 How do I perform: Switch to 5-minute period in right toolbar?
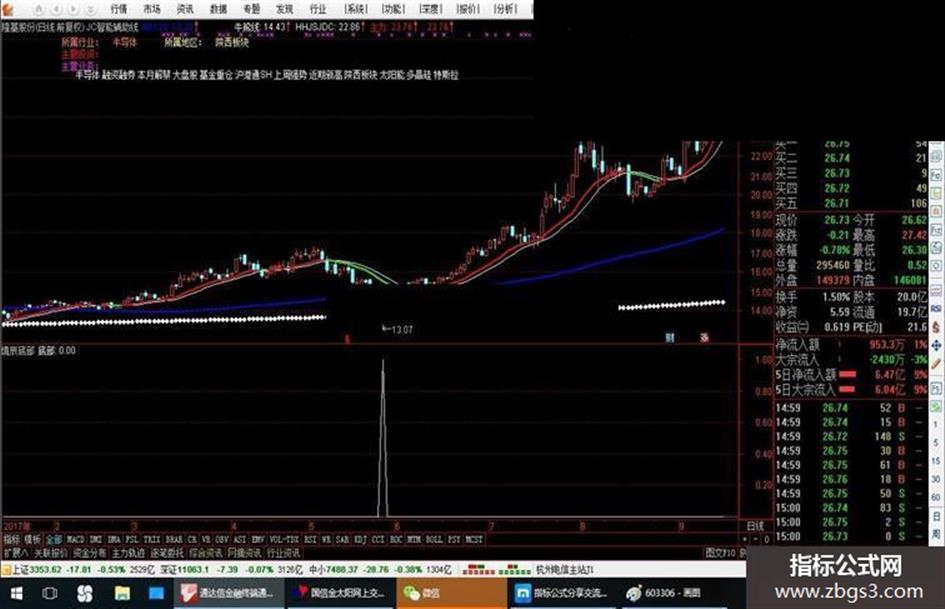click(937, 443)
